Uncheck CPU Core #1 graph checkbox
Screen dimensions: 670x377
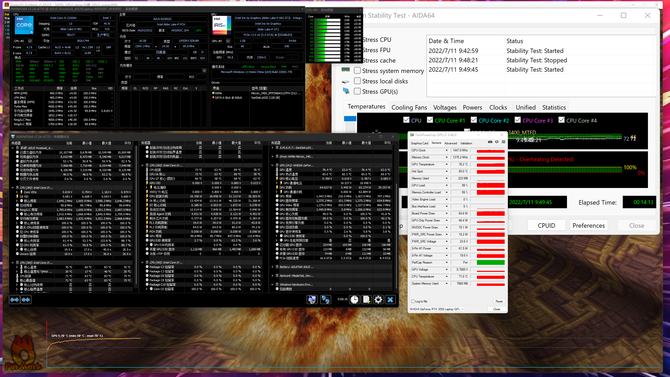click(430, 120)
